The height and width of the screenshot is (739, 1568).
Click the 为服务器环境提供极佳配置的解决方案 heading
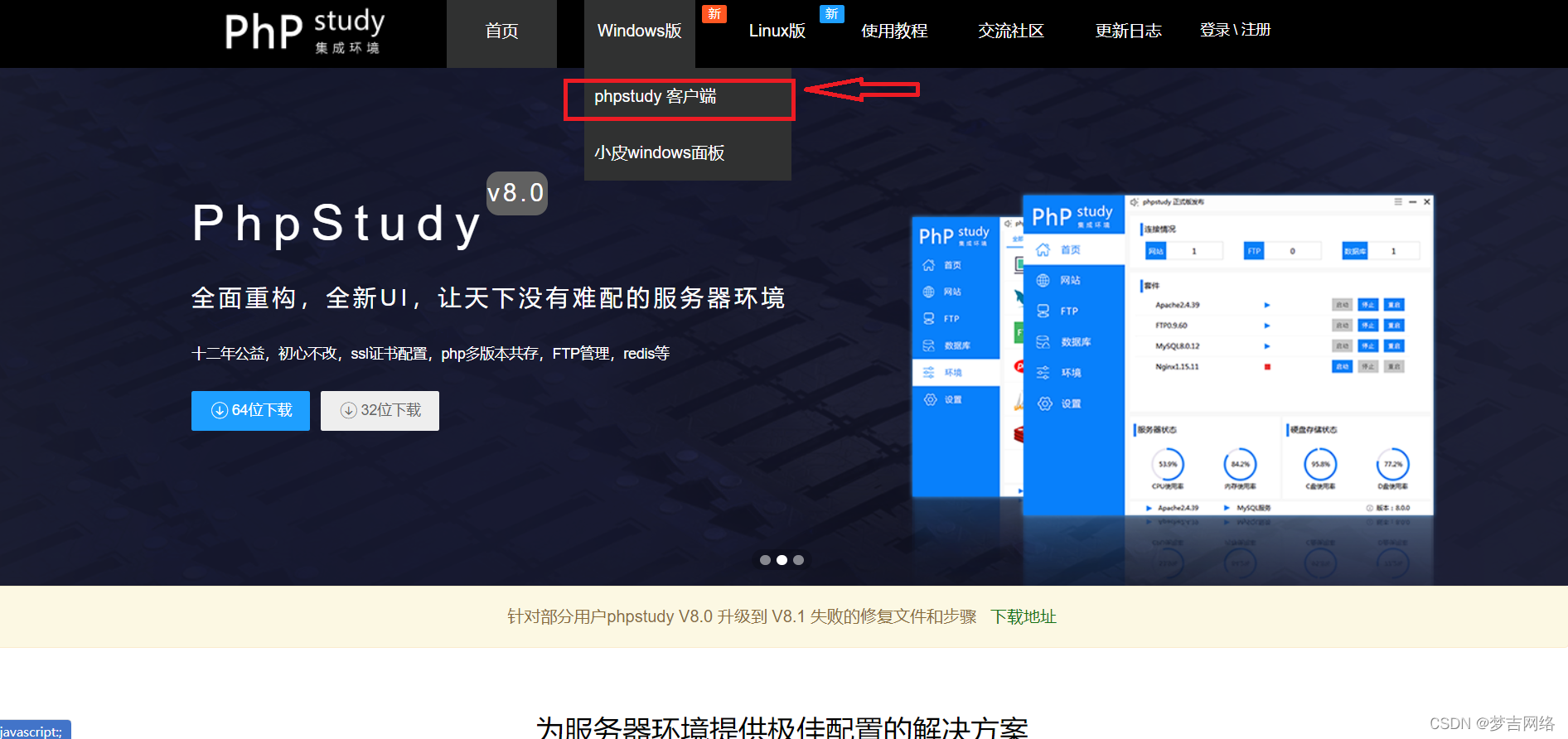(782, 727)
